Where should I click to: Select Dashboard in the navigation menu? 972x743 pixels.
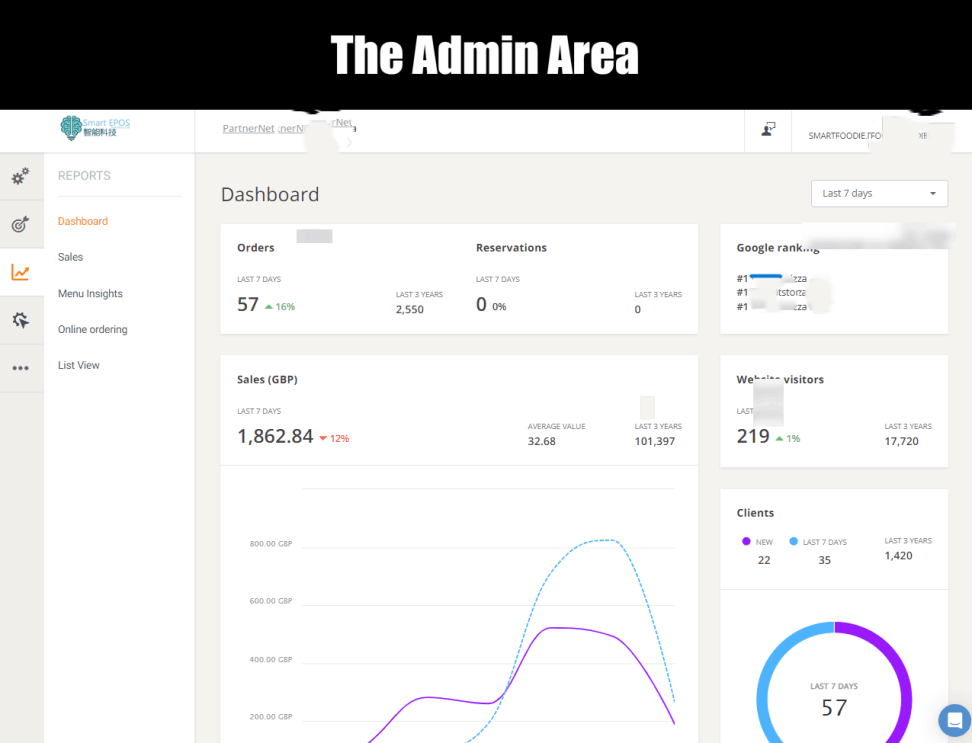point(82,221)
